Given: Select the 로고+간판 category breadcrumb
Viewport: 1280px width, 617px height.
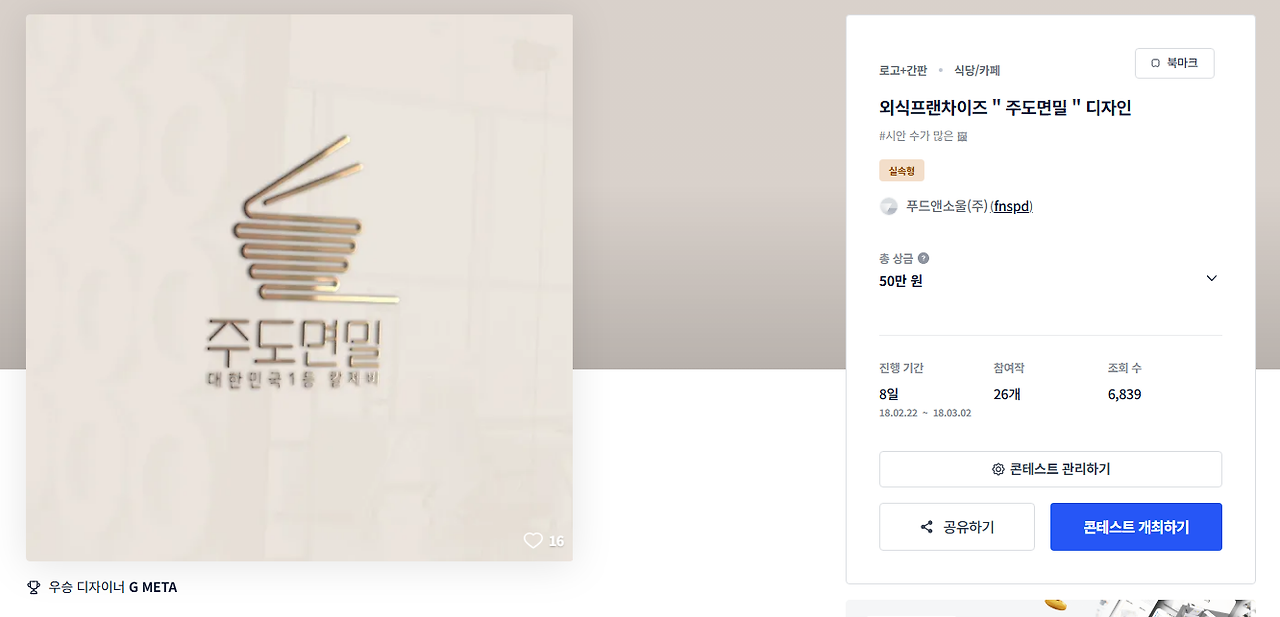Looking at the screenshot, I should tap(903, 70).
